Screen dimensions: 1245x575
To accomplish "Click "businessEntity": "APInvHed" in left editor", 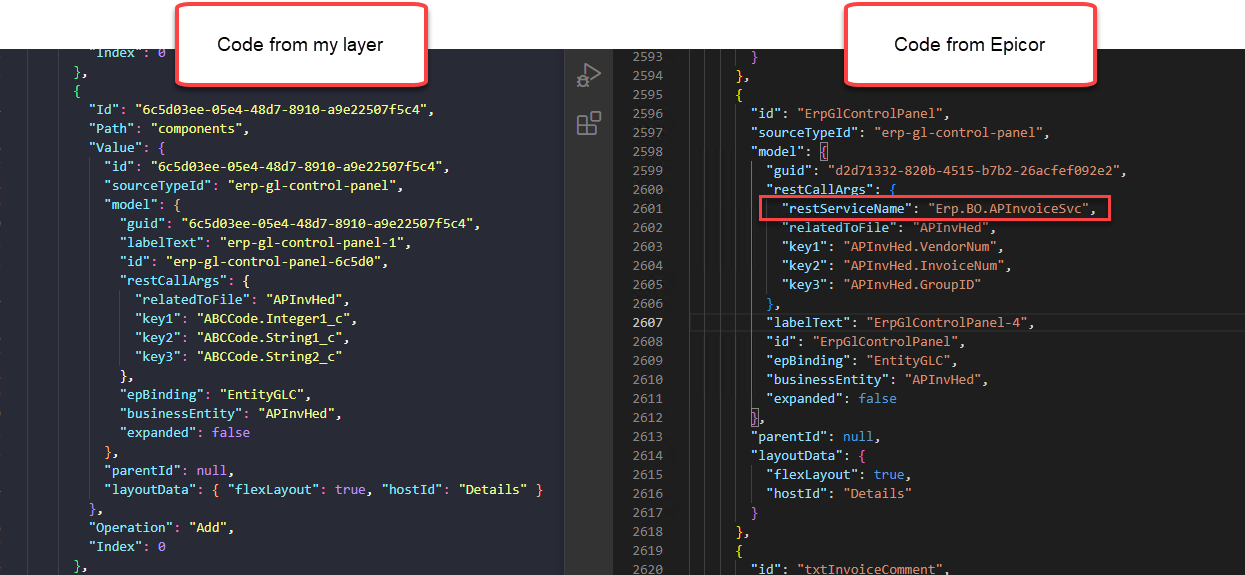I will (x=231, y=414).
